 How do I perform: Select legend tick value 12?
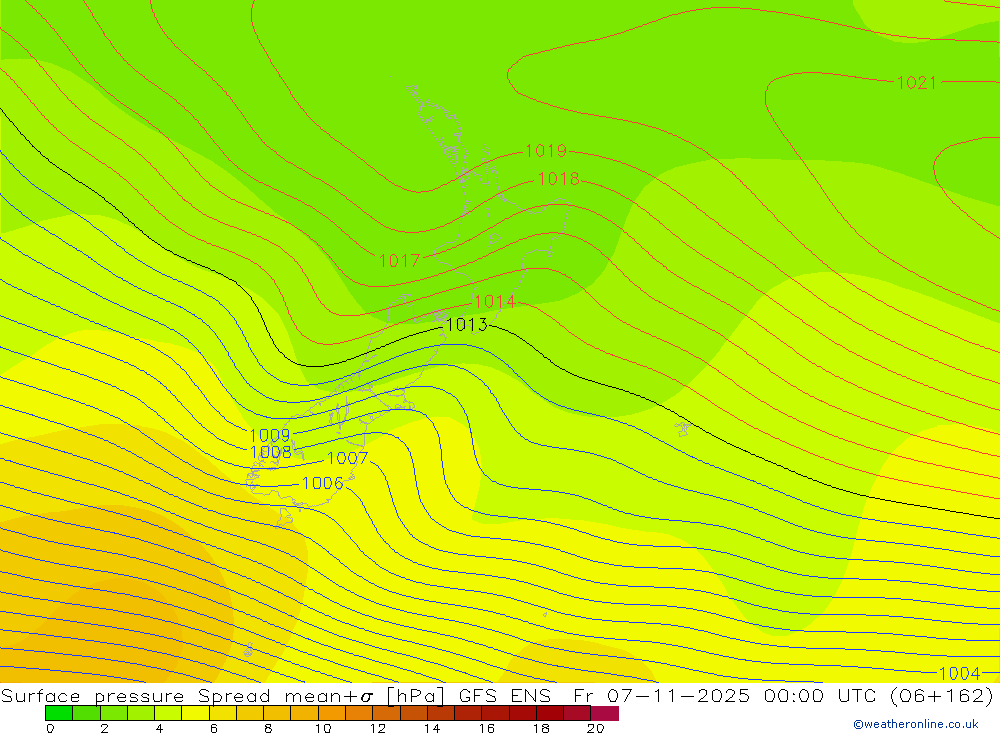378,728
